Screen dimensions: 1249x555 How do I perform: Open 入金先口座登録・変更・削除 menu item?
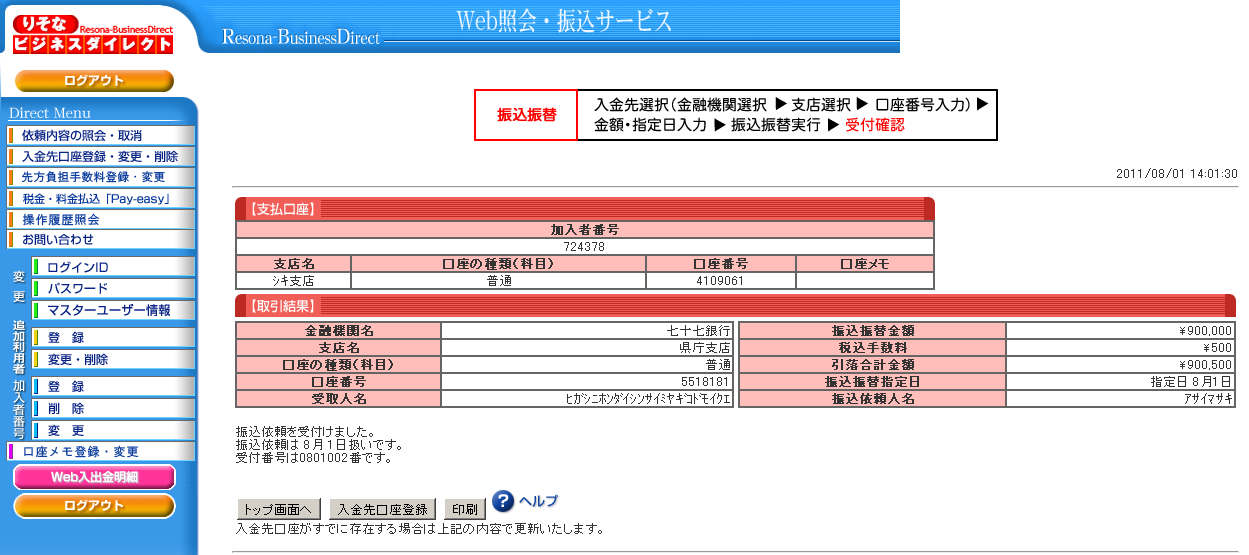coord(101,156)
